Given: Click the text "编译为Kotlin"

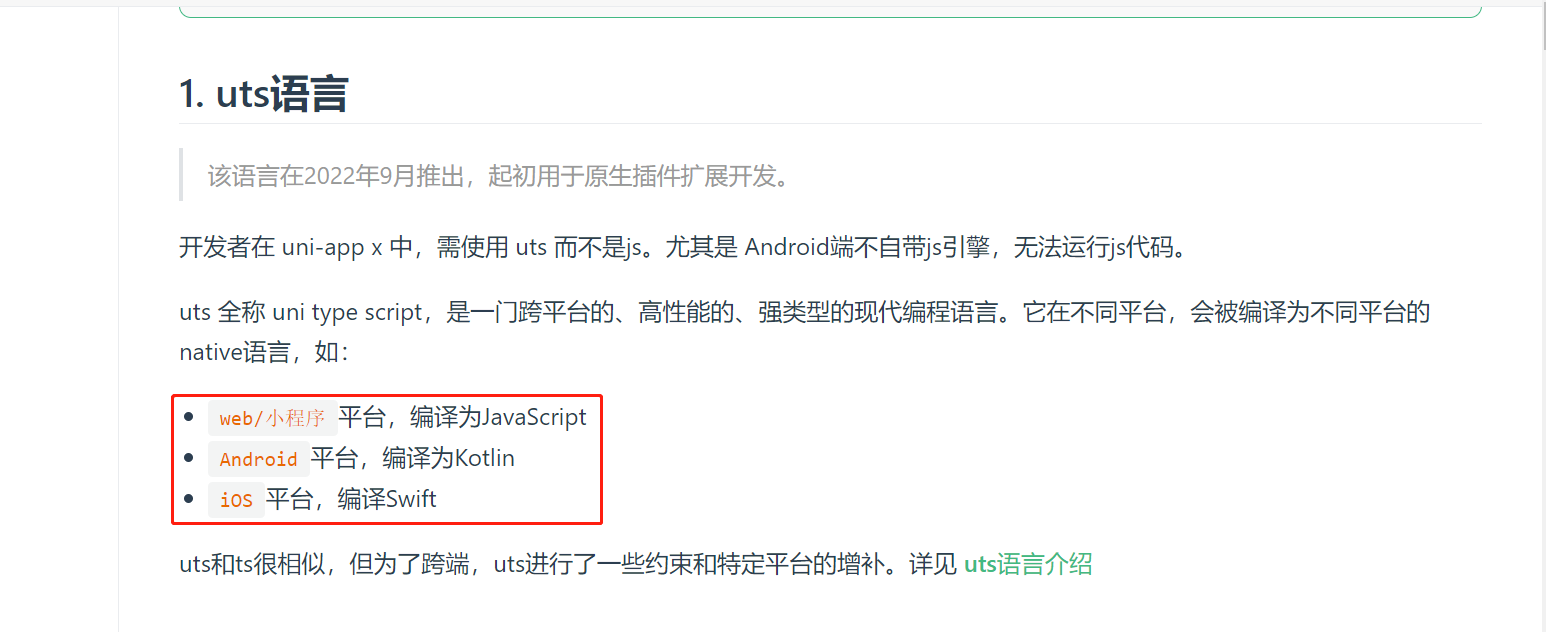Looking at the screenshot, I should (x=449, y=458).
